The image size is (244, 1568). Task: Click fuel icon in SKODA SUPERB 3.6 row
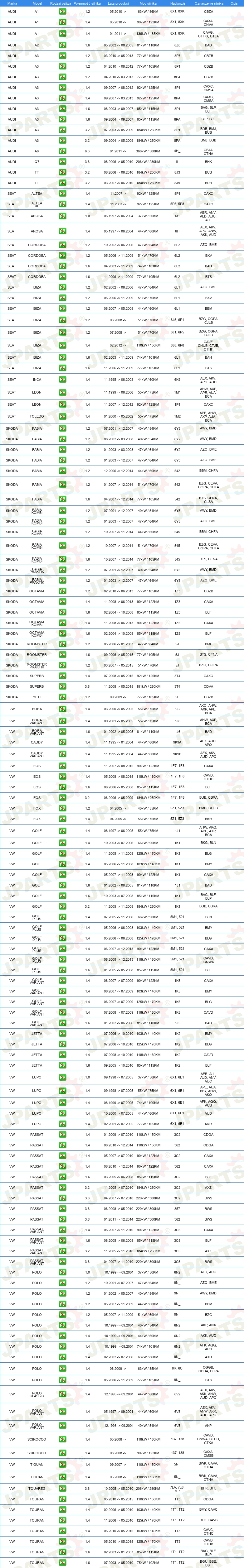point(62,686)
